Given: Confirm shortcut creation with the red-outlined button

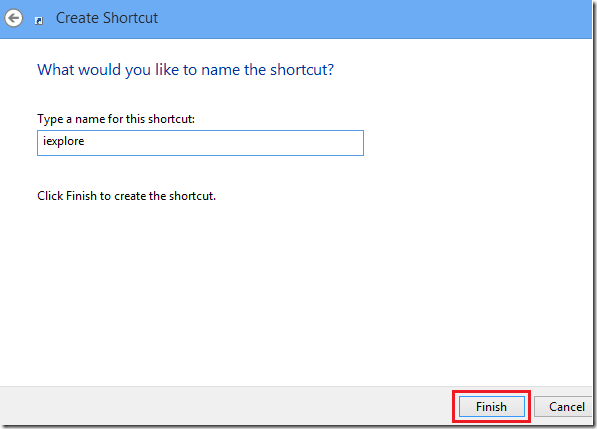Looking at the screenshot, I should 492,407.
